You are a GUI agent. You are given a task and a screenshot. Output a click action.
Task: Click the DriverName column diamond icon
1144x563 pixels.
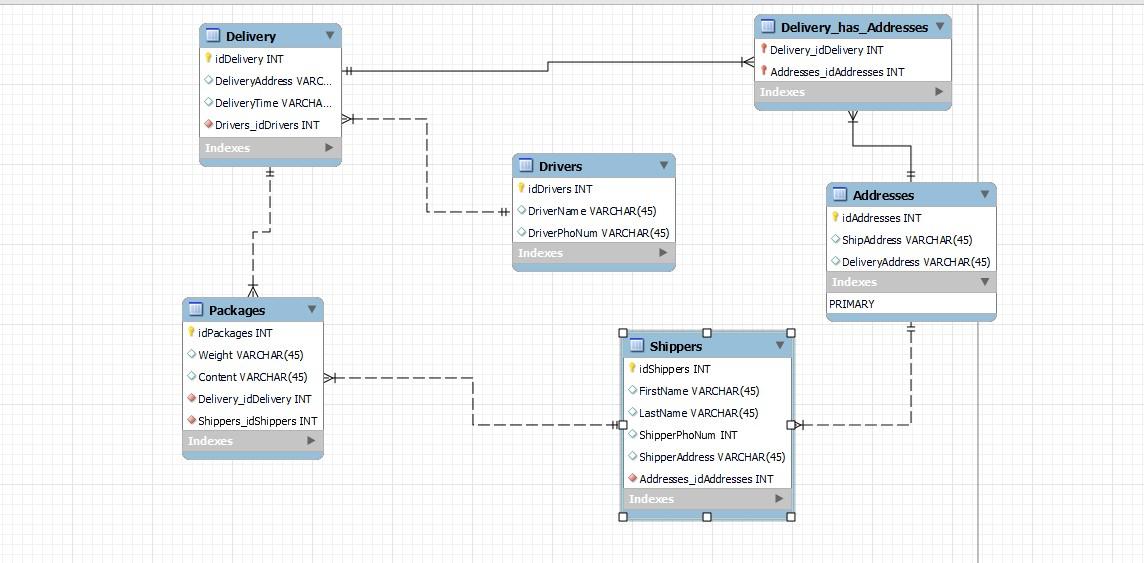(x=522, y=211)
